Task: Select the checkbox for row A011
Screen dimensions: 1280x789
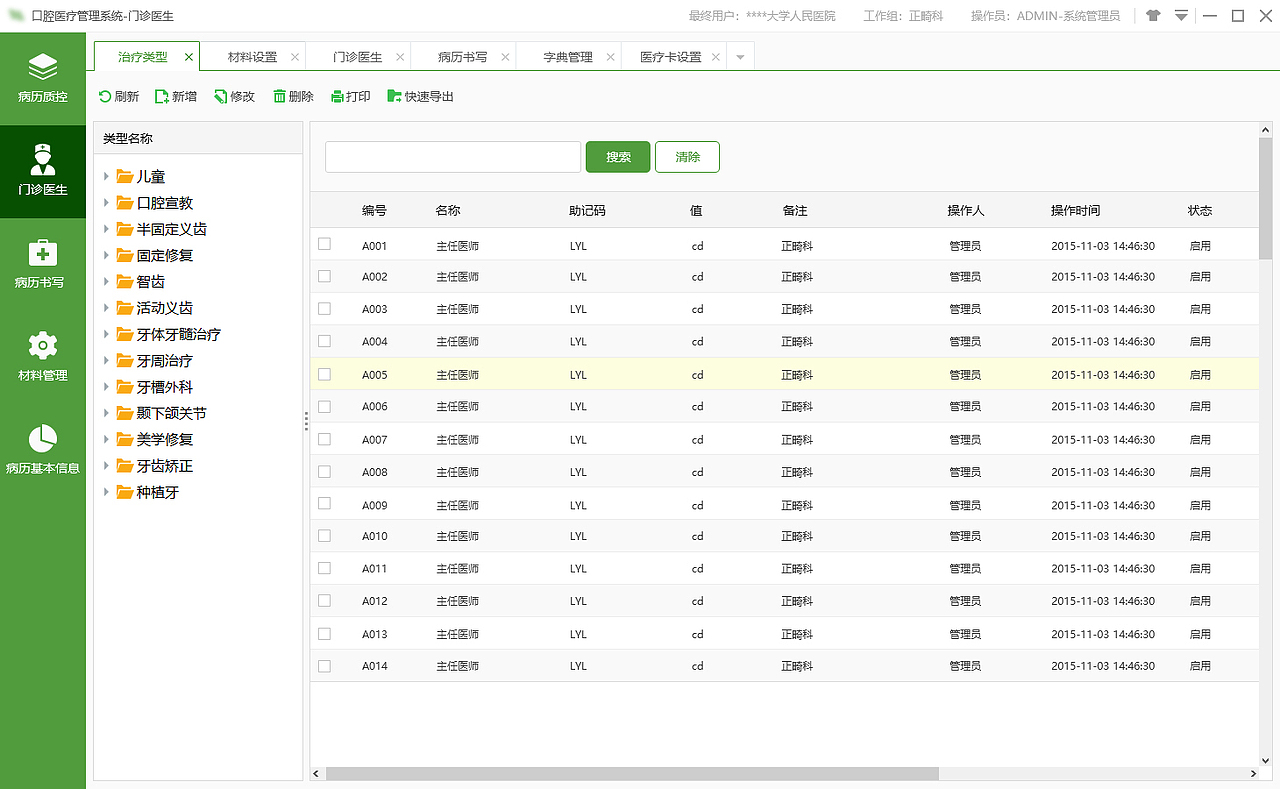Action: coord(324,568)
